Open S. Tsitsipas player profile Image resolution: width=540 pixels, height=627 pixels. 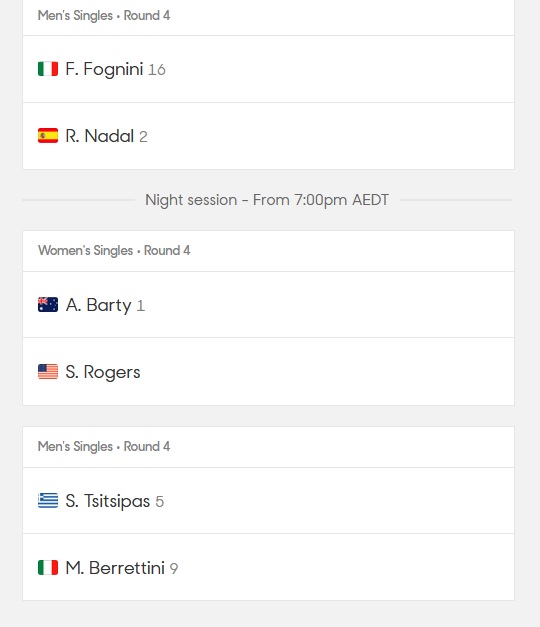click(x=108, y=501)
